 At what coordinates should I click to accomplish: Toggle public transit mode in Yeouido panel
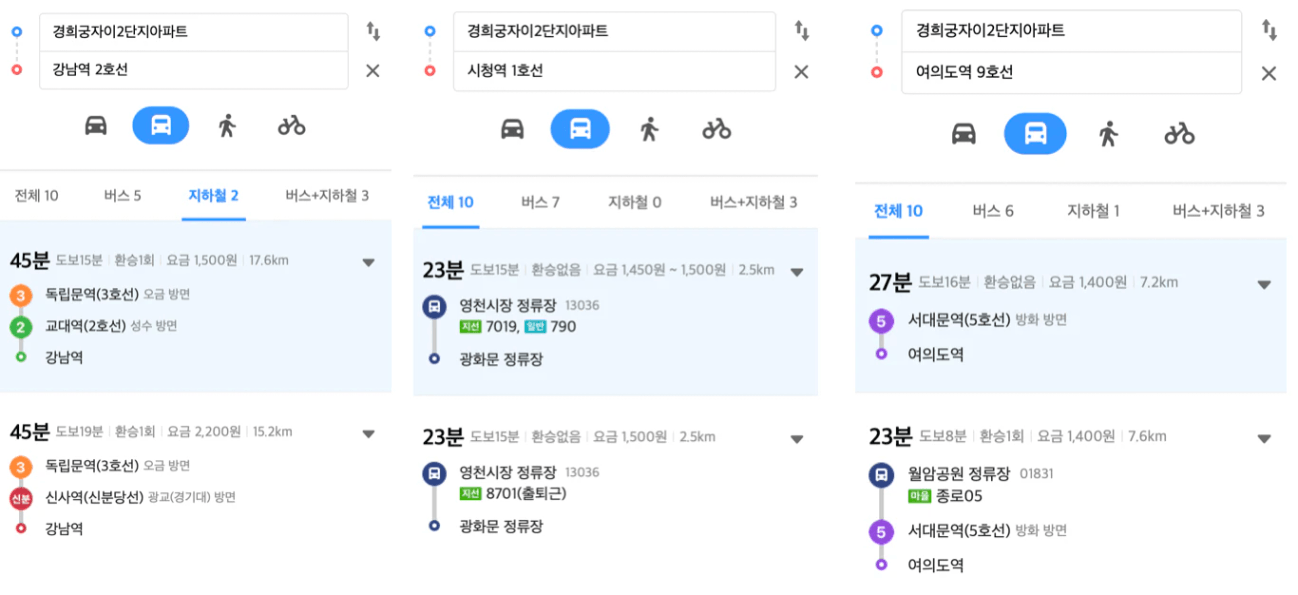tap(1035, 133)
